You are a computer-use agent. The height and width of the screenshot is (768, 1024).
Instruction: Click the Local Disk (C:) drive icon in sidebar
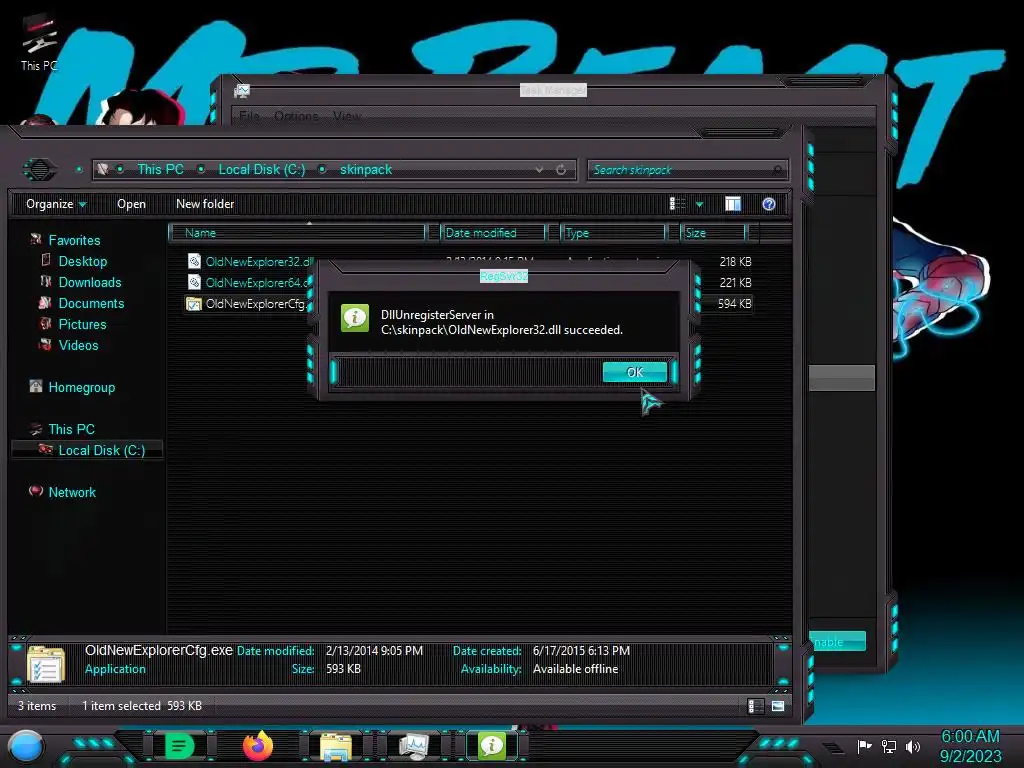tap(45, 449)
